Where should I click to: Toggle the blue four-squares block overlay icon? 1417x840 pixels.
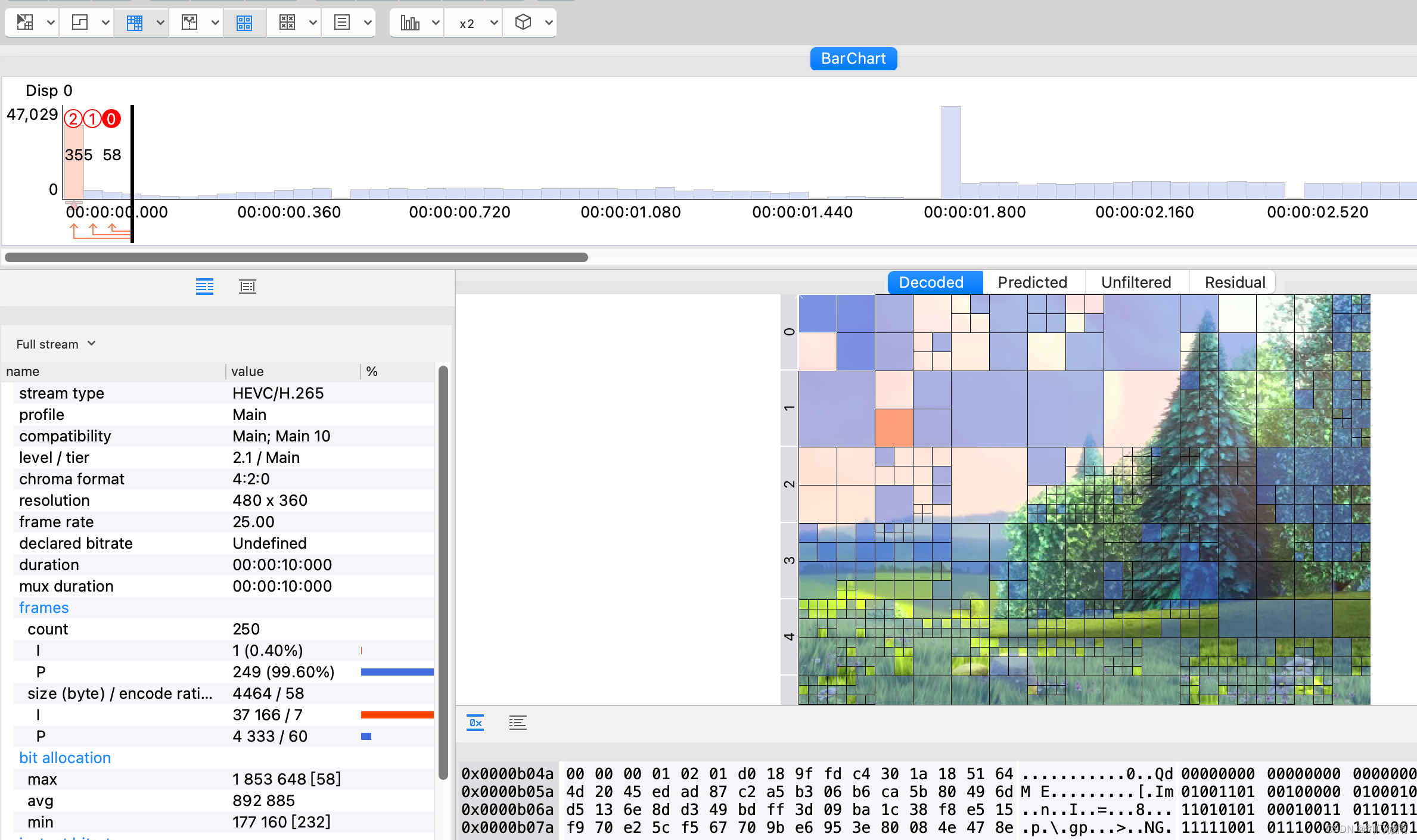pos(244,23)
